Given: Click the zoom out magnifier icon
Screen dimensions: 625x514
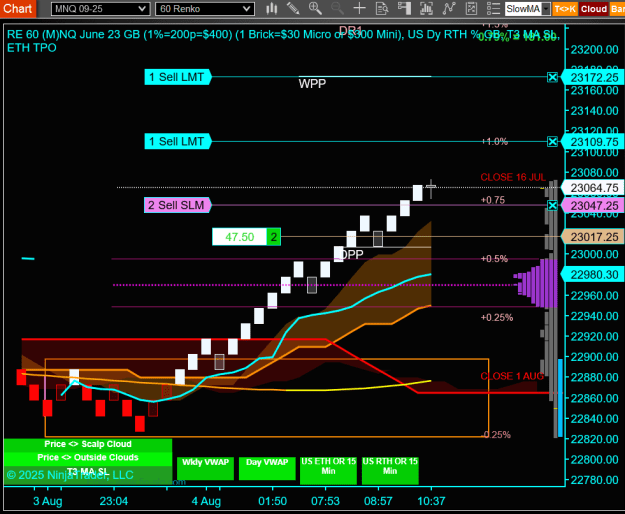Looking at the screenshot, I should click(337, 8).
